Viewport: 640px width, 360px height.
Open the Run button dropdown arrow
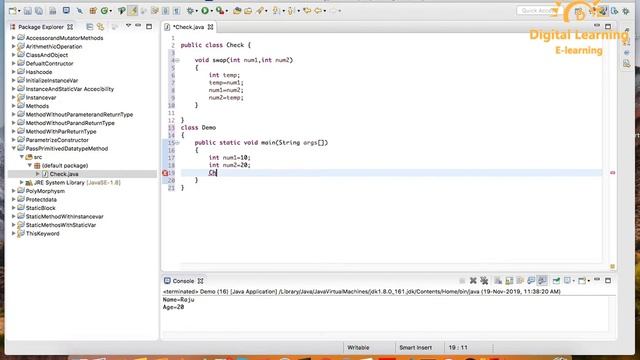[x=211, y=11]
